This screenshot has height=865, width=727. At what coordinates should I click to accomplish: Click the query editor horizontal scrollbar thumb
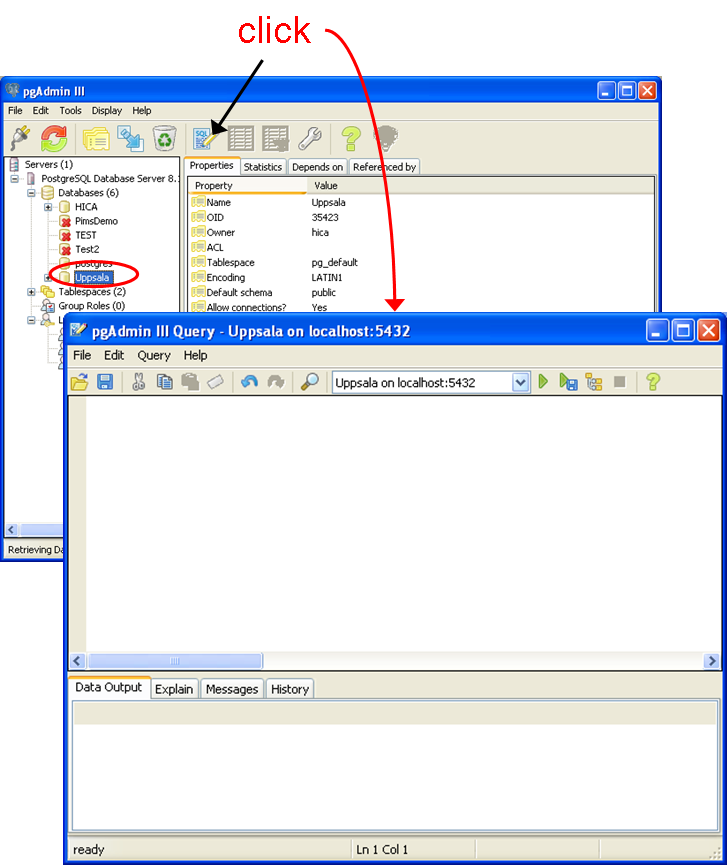175,661
